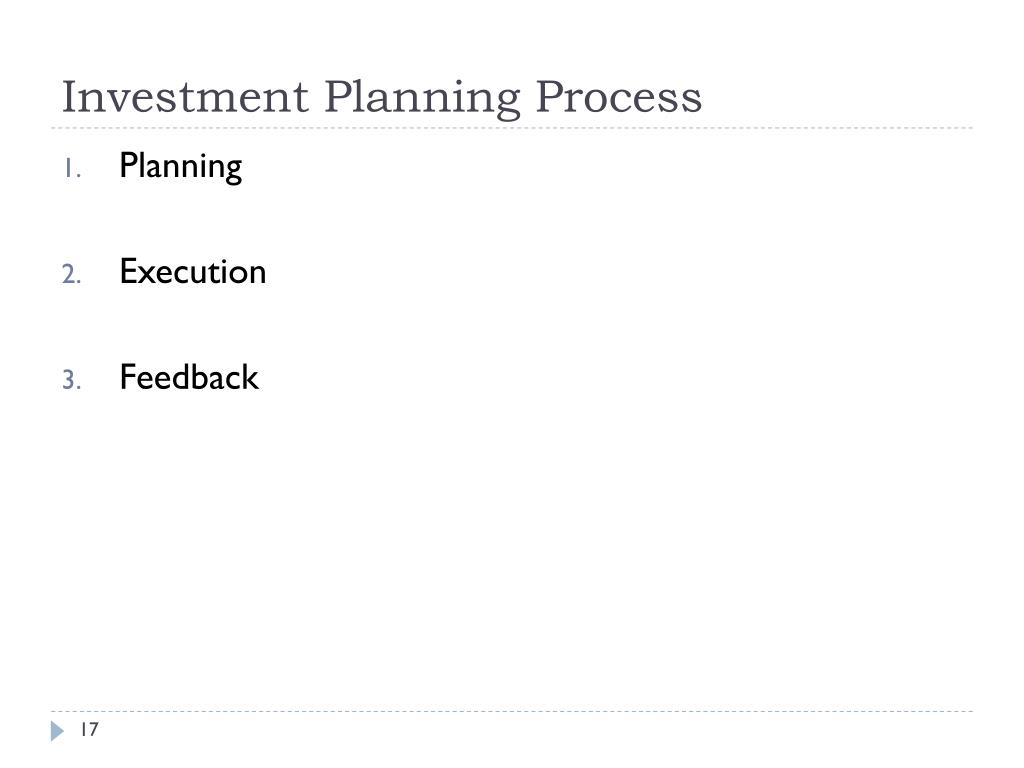This screenshot has height=768, width=1024.
Task: Click the dotted divider line under the title
Action: coord(512,128)
